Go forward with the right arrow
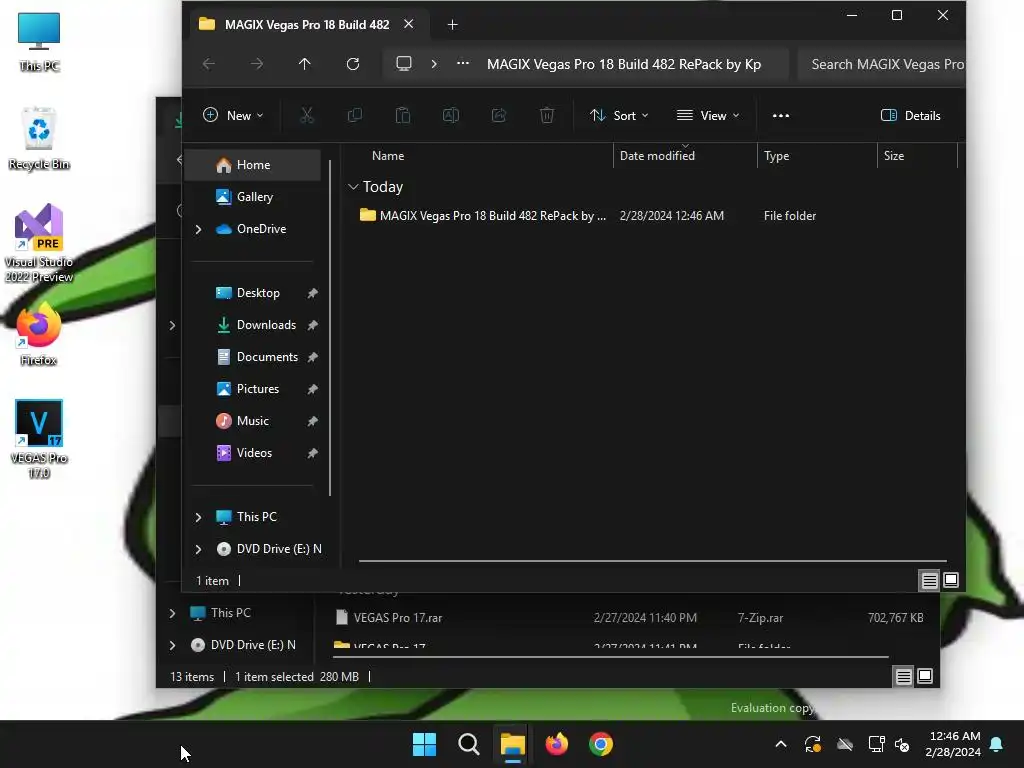Screen dimensions: 1024x768 point(257,64)
